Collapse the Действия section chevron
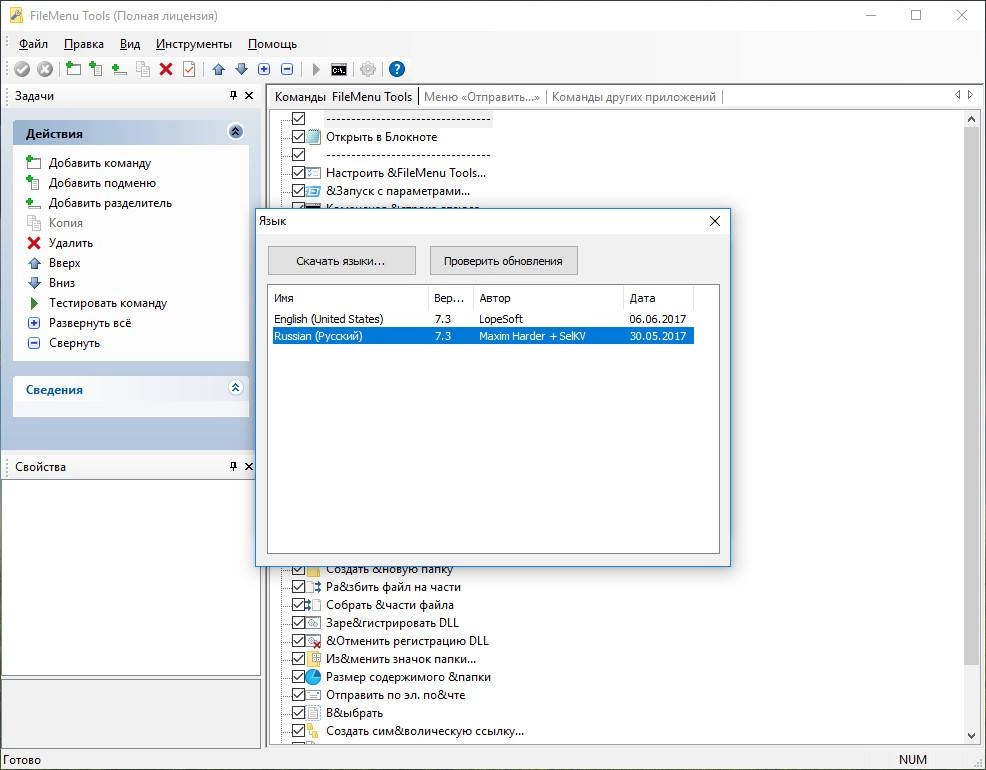 [x=236, y=131]
